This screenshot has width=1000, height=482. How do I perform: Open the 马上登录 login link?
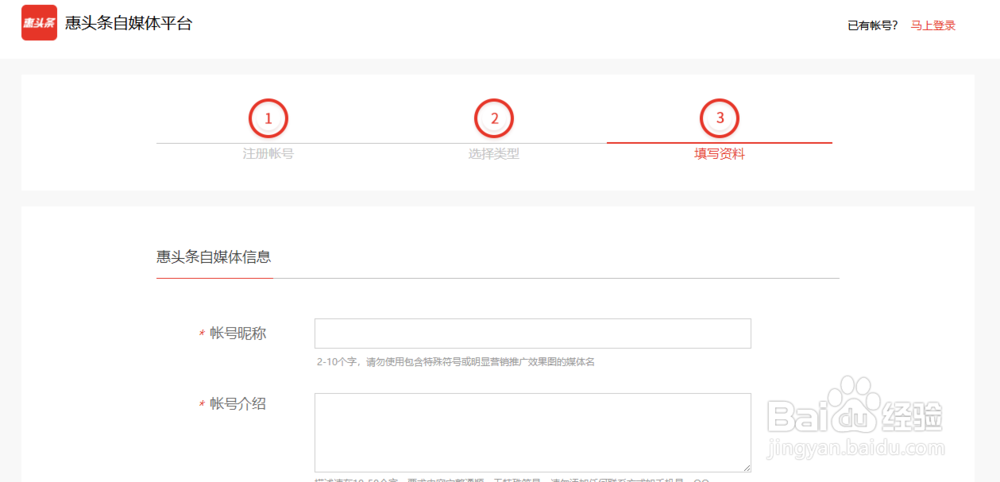point(932,26)
